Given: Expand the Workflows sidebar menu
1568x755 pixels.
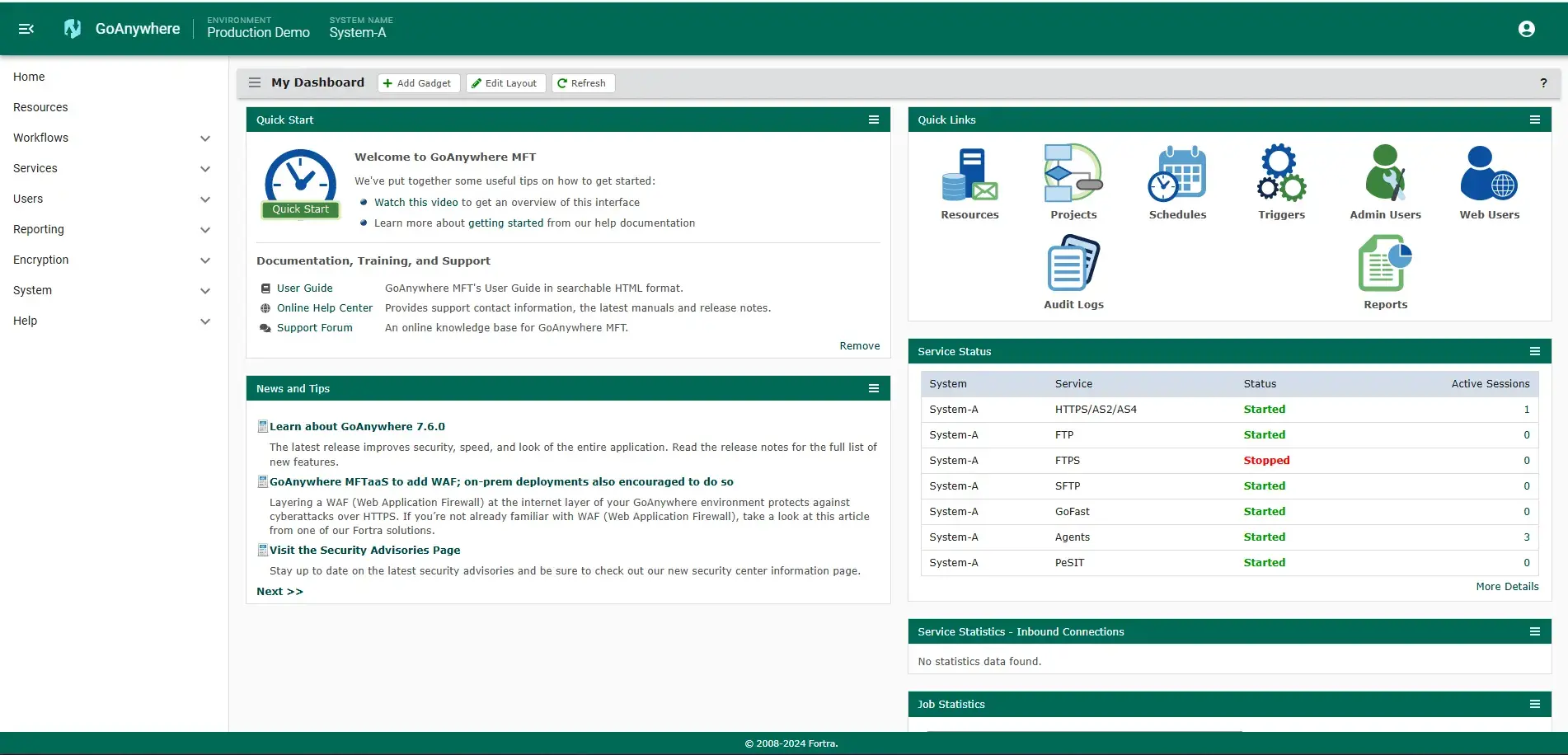Looking at the screenshot, I should point(205,138).
